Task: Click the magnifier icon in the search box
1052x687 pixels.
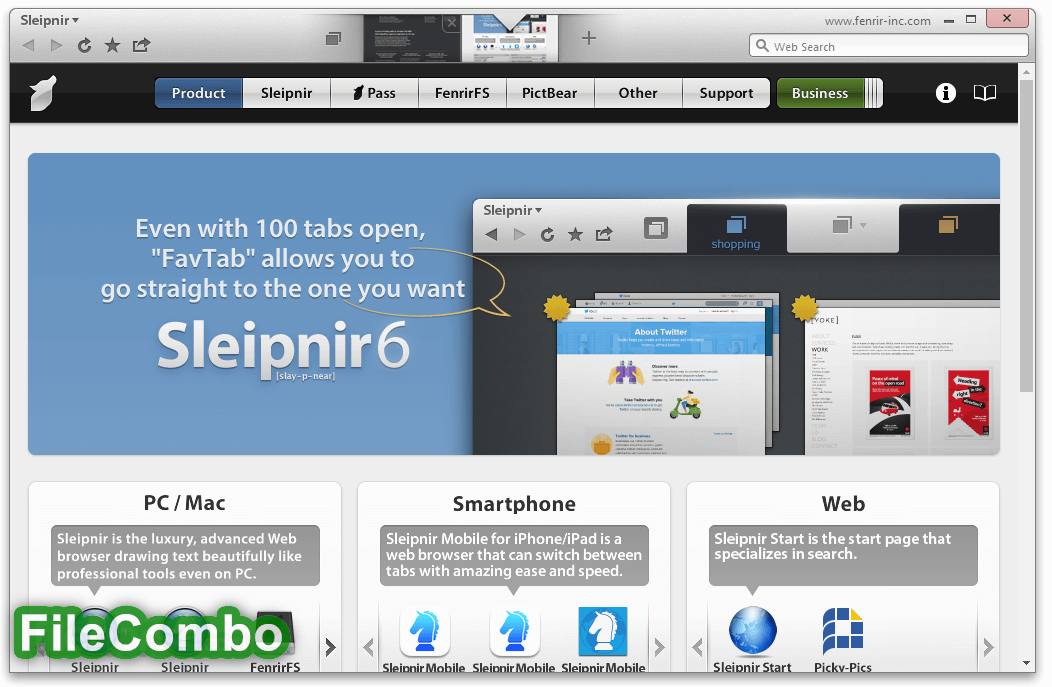Action: [762, 46]
